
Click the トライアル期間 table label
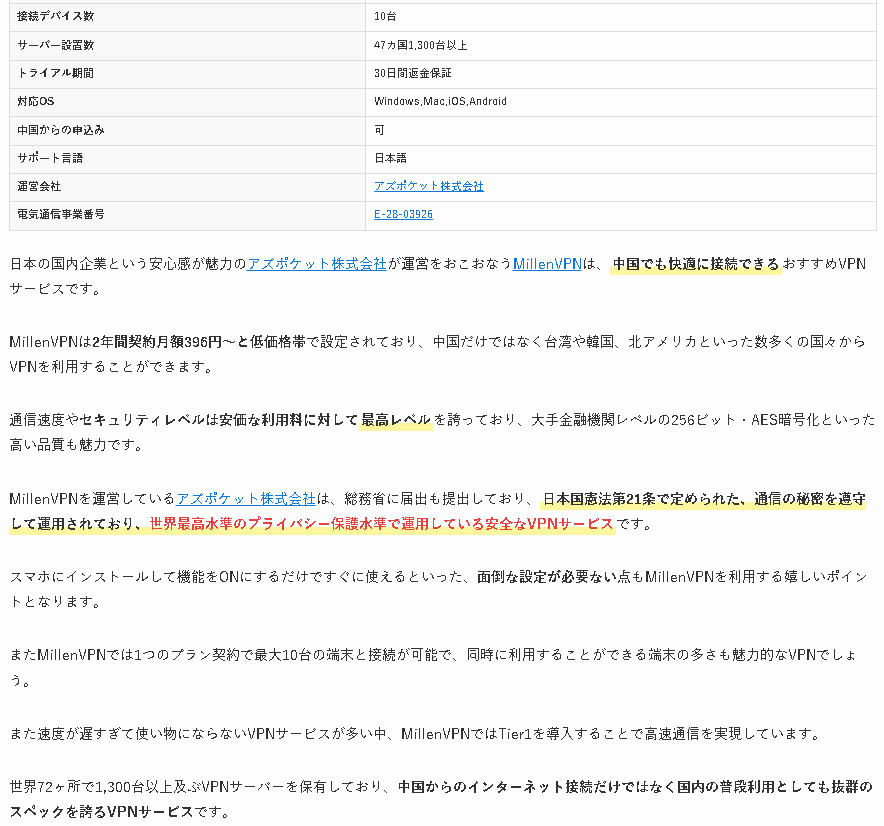click(x=56, y=73)
